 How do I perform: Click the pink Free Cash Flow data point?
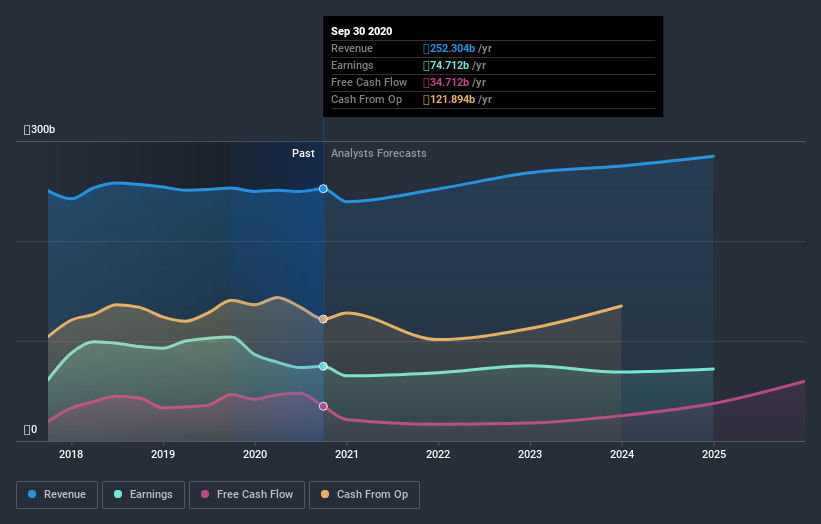(x=323, y=406)
